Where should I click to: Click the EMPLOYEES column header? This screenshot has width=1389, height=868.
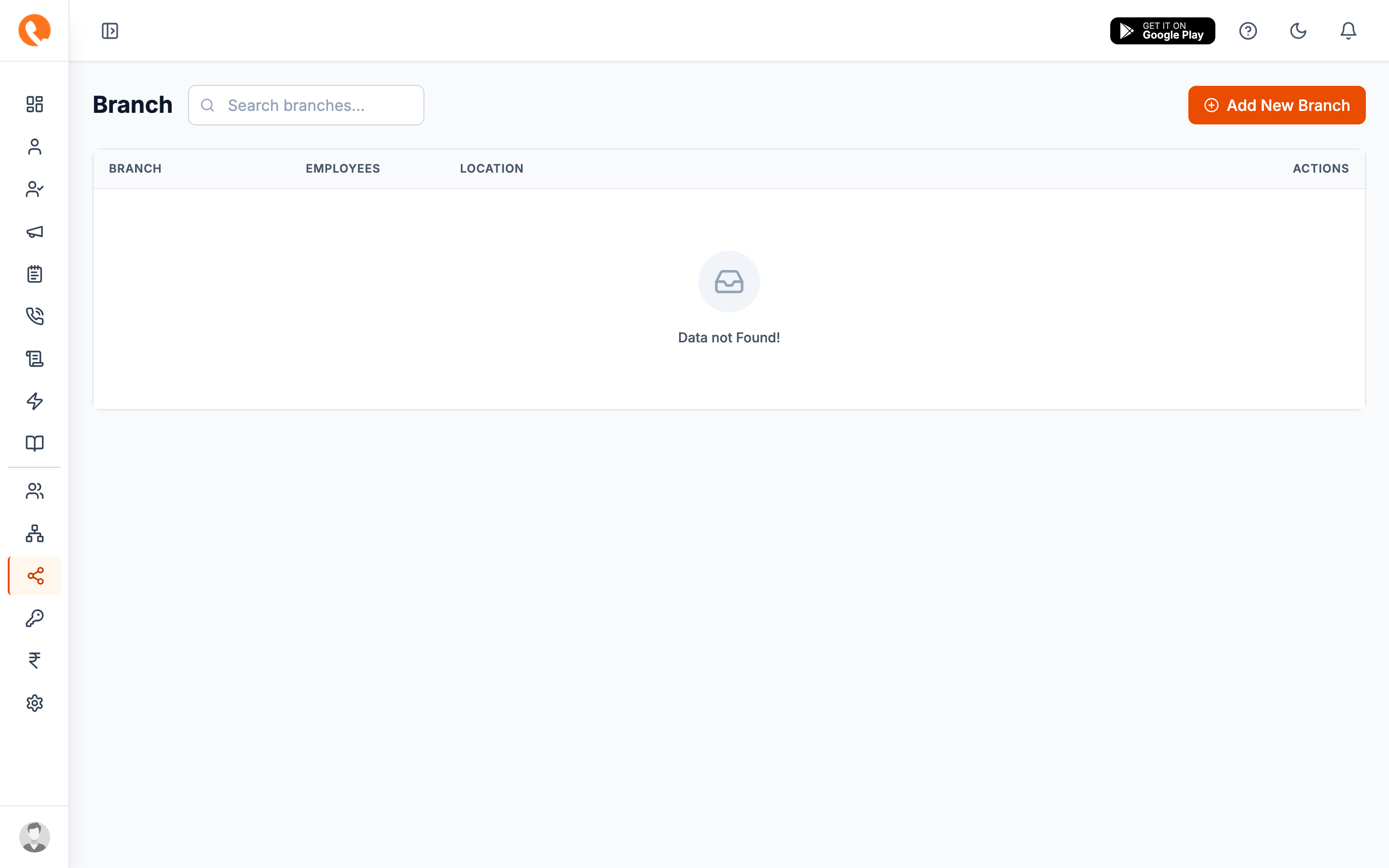coord(342,169)
